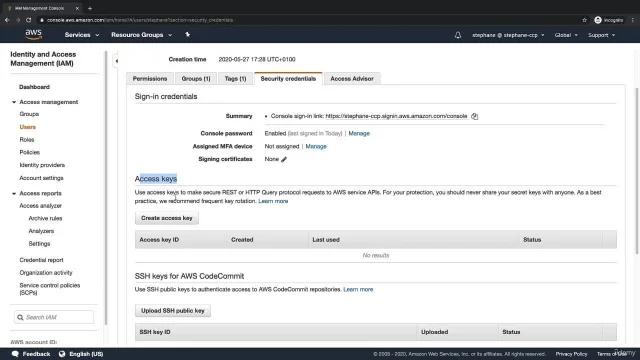Collapse the Access management section
The image size is (640, 360).
coord(14,102)
